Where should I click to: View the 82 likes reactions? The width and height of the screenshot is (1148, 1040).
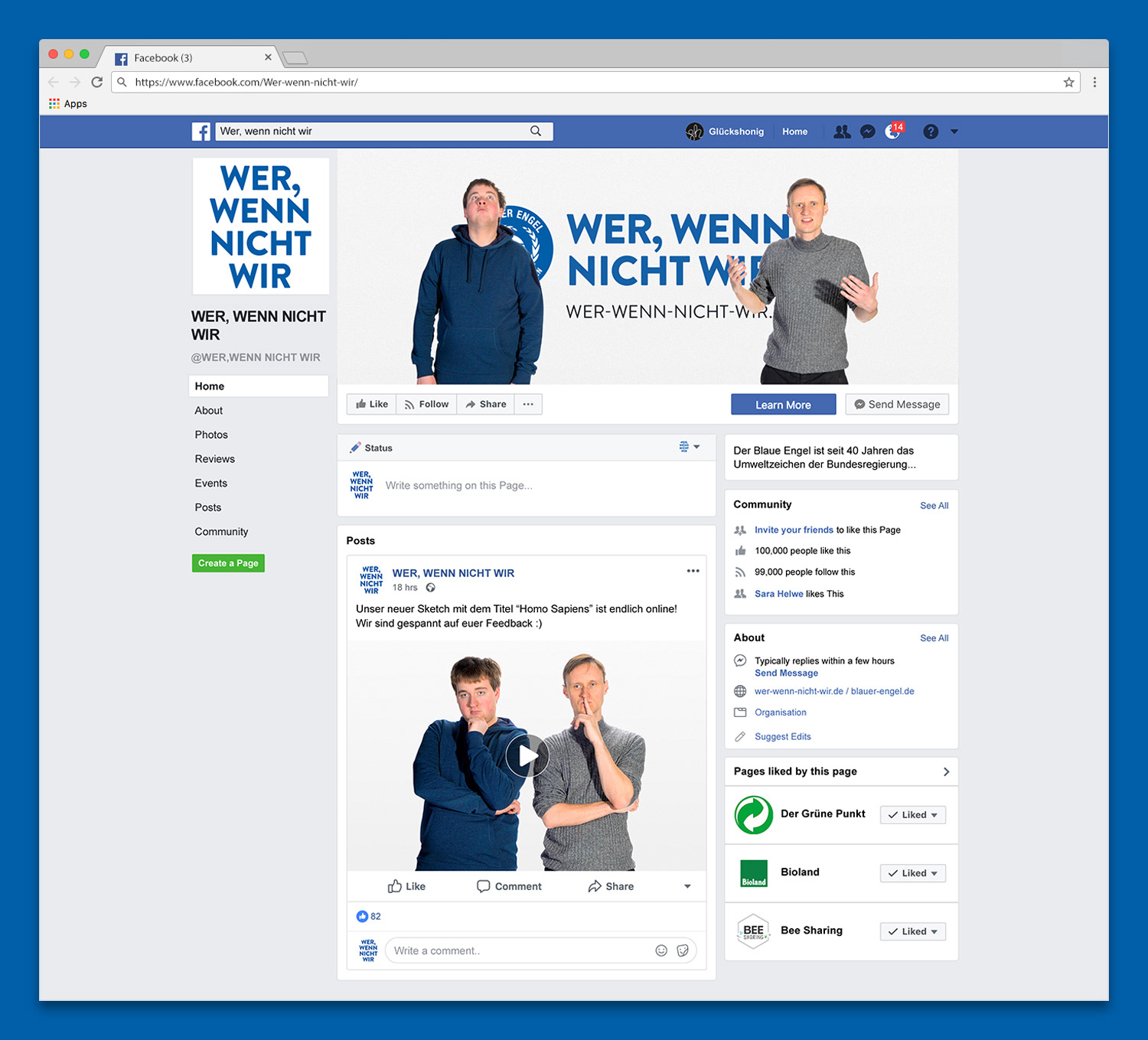click(369, 916)
